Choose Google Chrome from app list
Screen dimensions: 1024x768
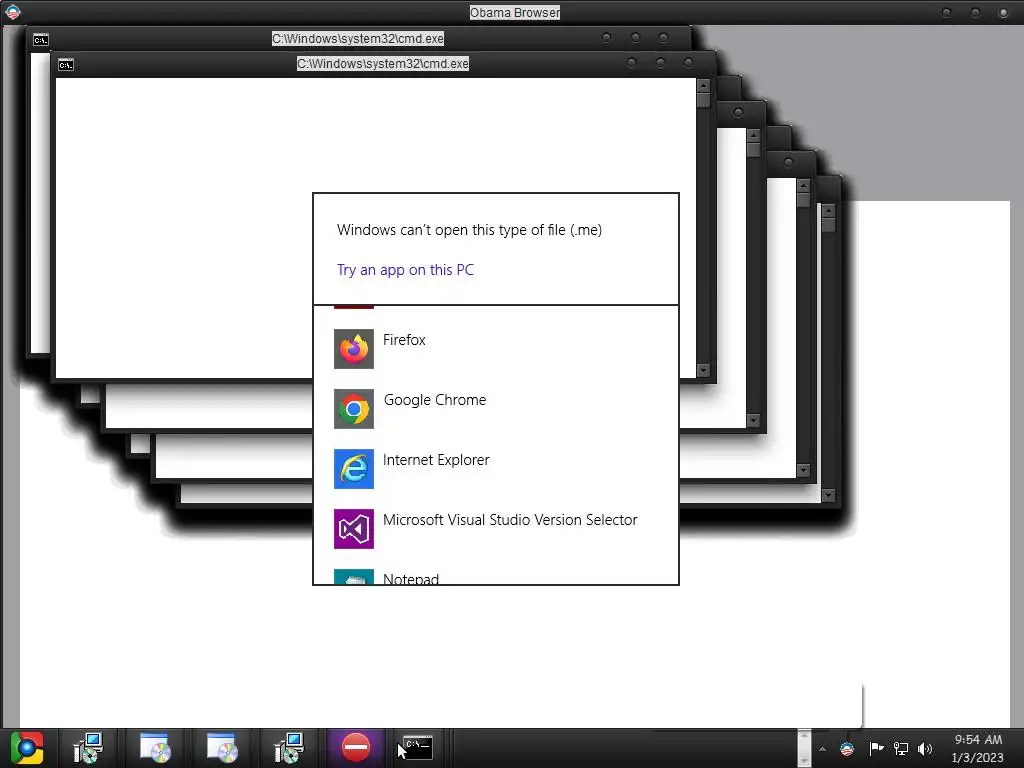coord(496,409)
